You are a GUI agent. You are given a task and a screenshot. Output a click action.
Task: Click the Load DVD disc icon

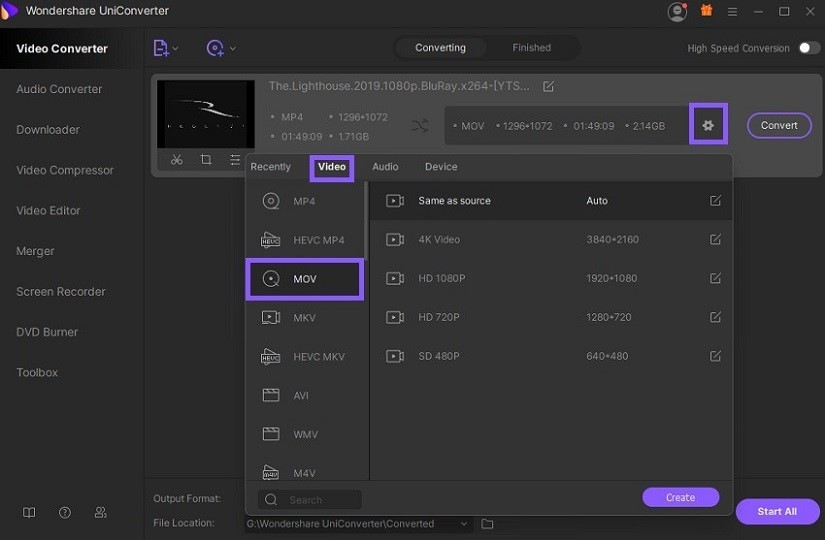215,48
